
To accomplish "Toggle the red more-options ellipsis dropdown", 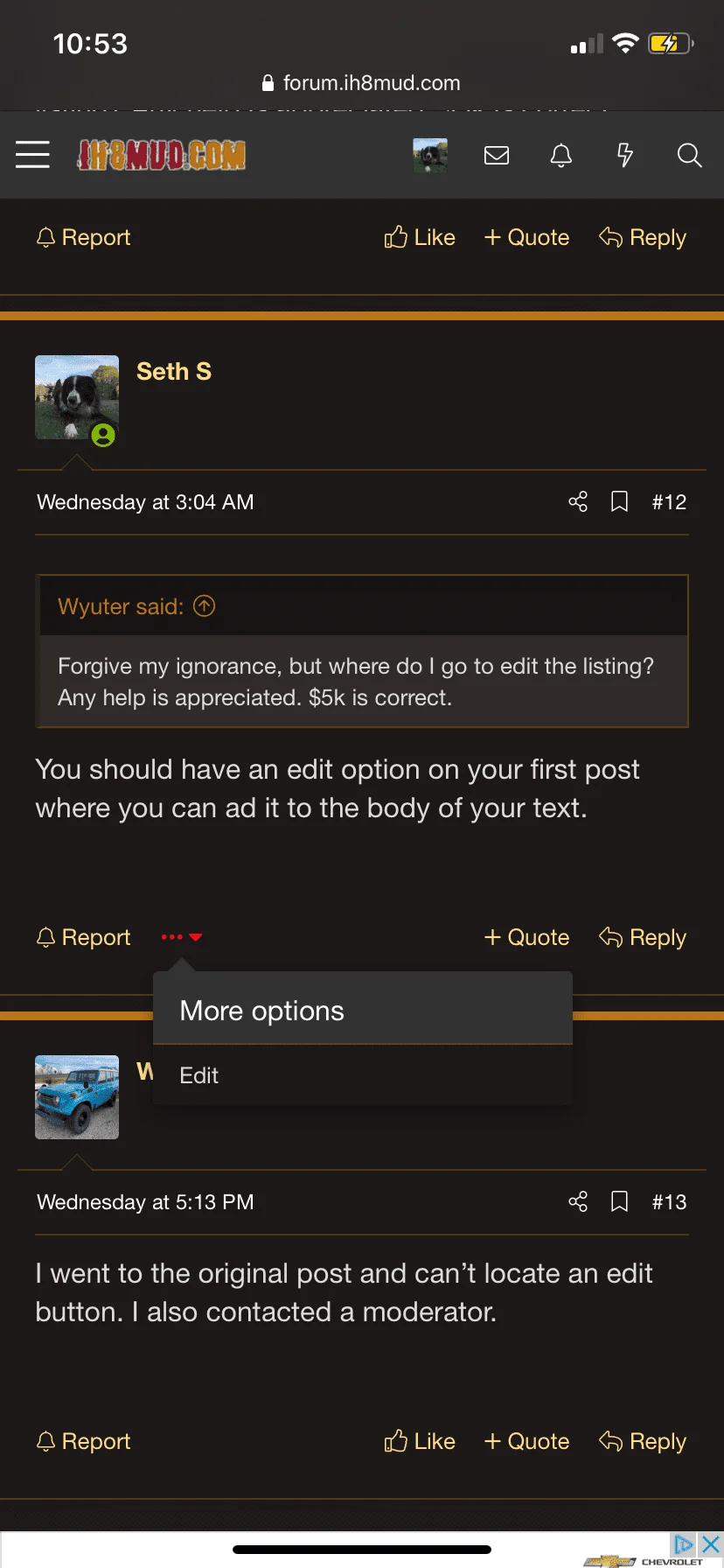I will [x=182, y=937].
